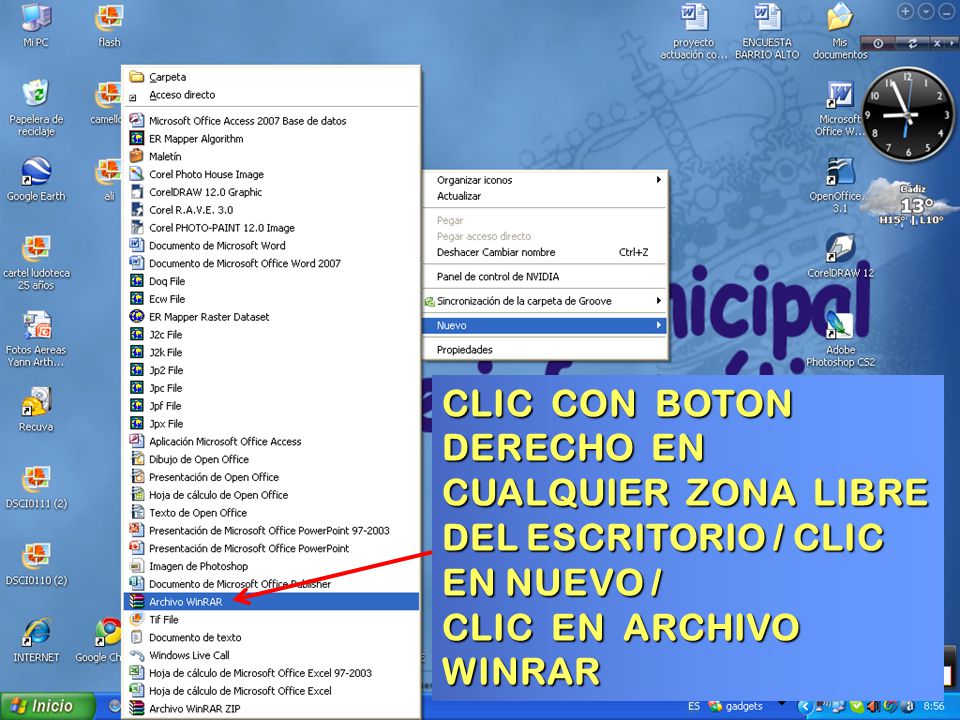Choose Documento de Microsoft Office Word 2007

(x=271, y=263)
